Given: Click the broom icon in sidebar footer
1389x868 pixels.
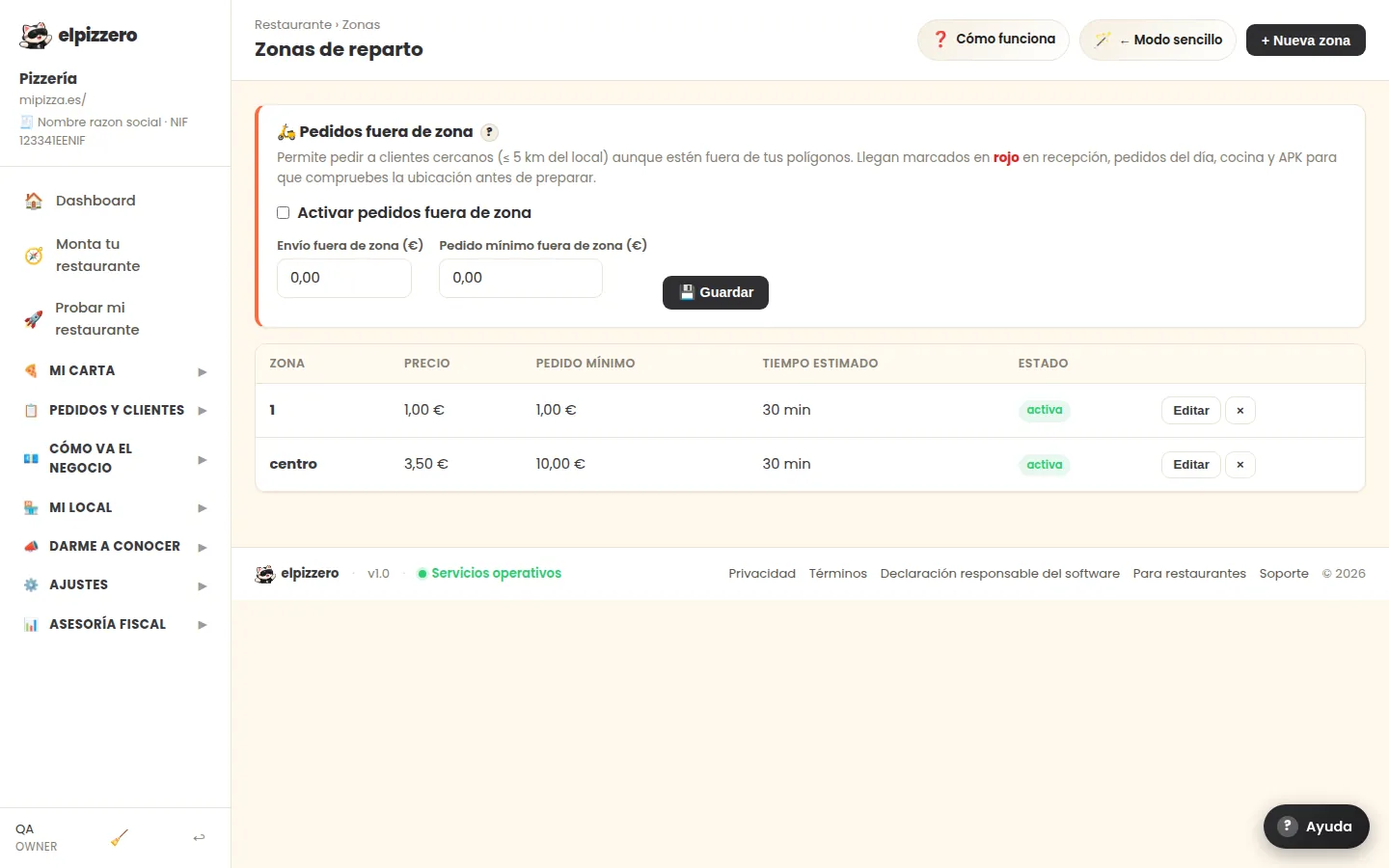Looking at the screenshot, I should [120, 838].
